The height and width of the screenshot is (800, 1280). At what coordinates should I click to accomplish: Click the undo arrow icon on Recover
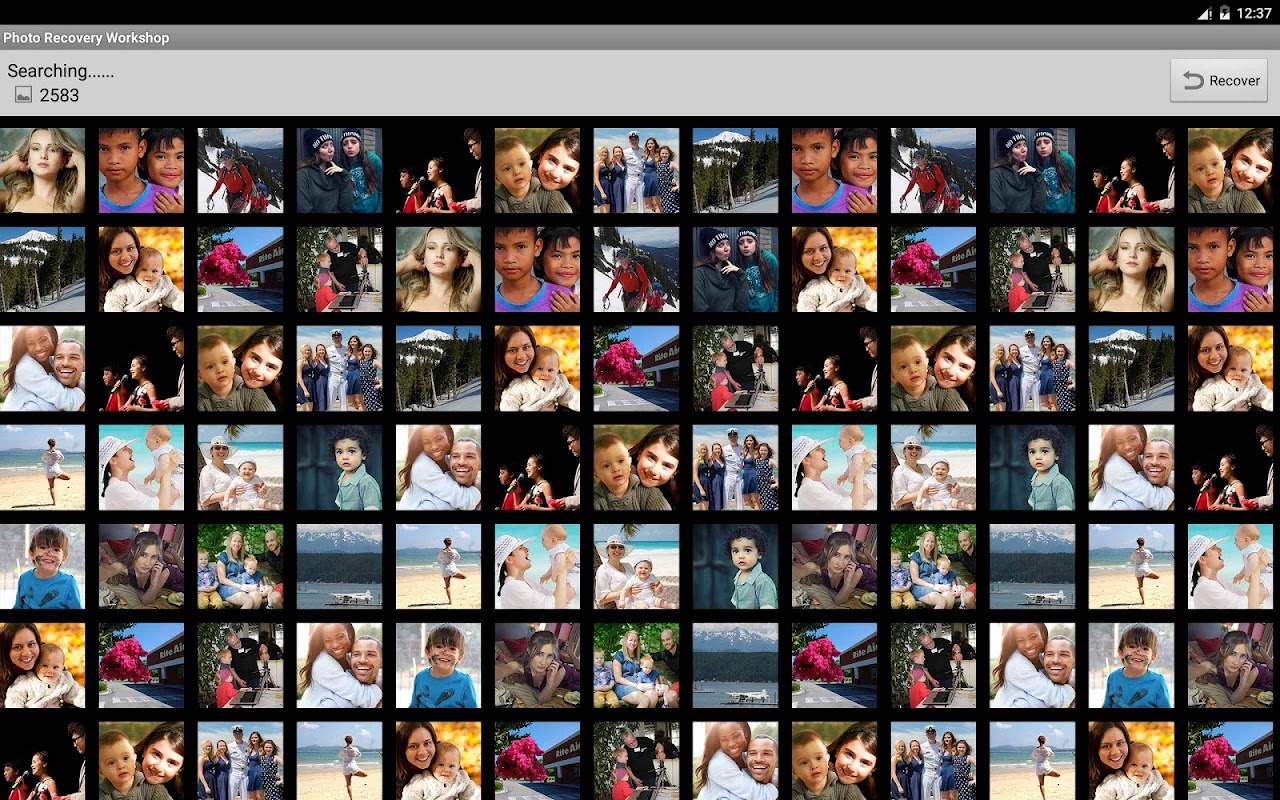pos(1193,81)
